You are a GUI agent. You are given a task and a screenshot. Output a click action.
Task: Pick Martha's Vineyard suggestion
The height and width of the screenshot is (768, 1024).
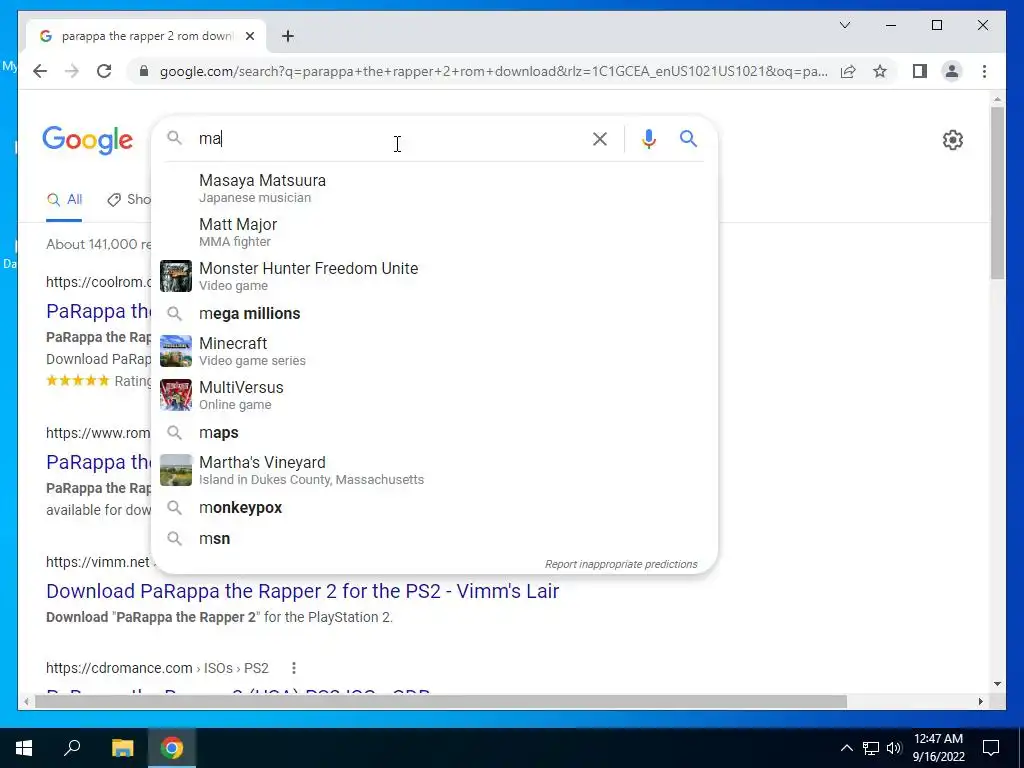[434, 470]
